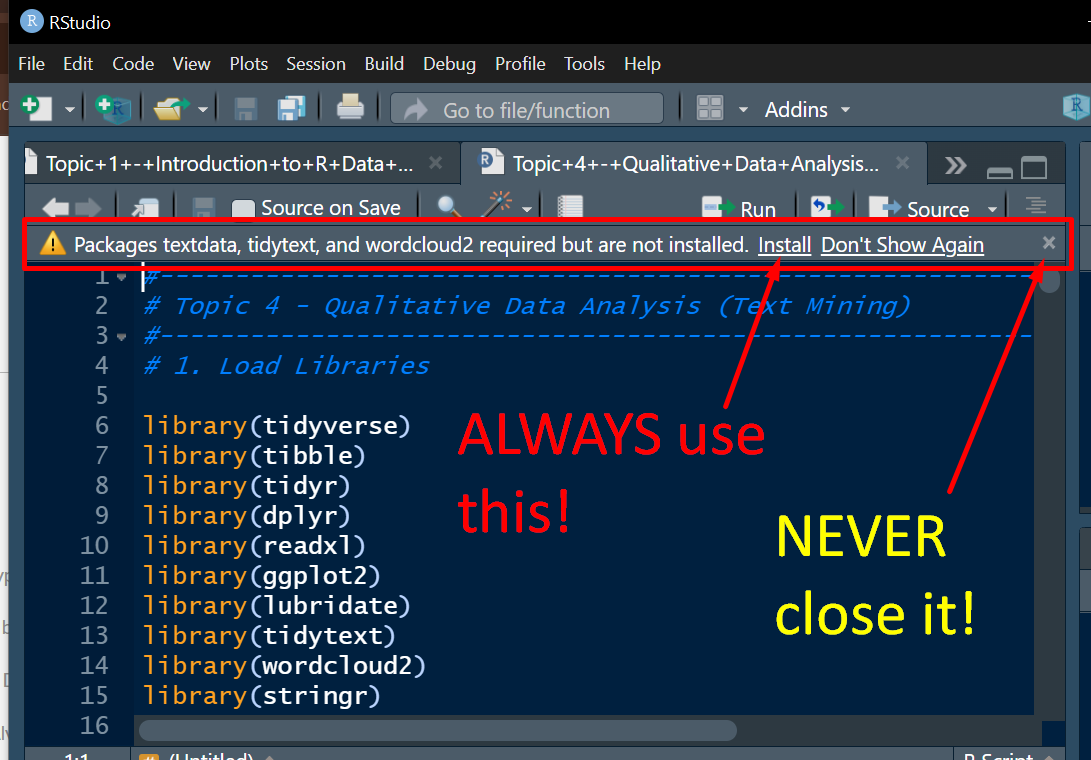The height and width of the screenshot is (760, 1091).
Task: Show more tabs with double chevron
Action: coord(955,166)
